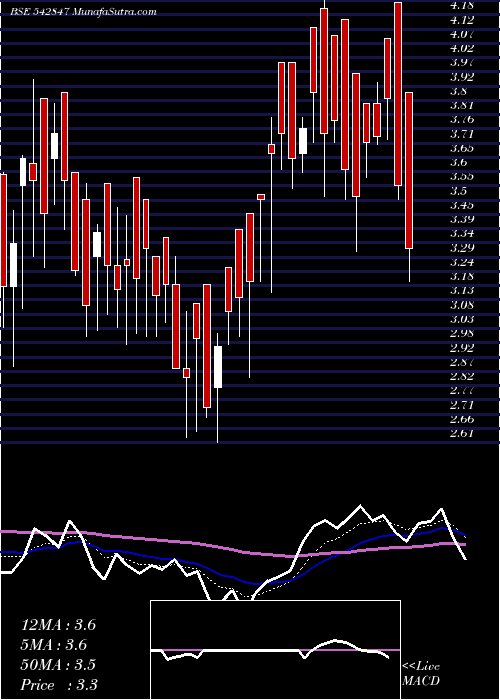
Task: Click the 2.98 price axis label
Action: click(x=462, y=333)
